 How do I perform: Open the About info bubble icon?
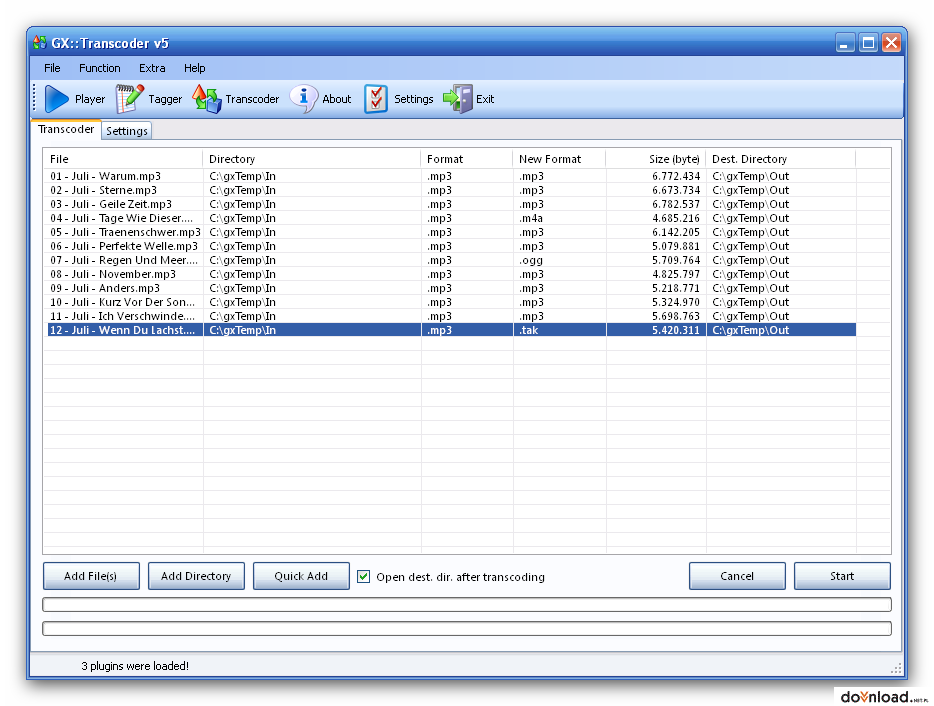(x=303, y=99)
